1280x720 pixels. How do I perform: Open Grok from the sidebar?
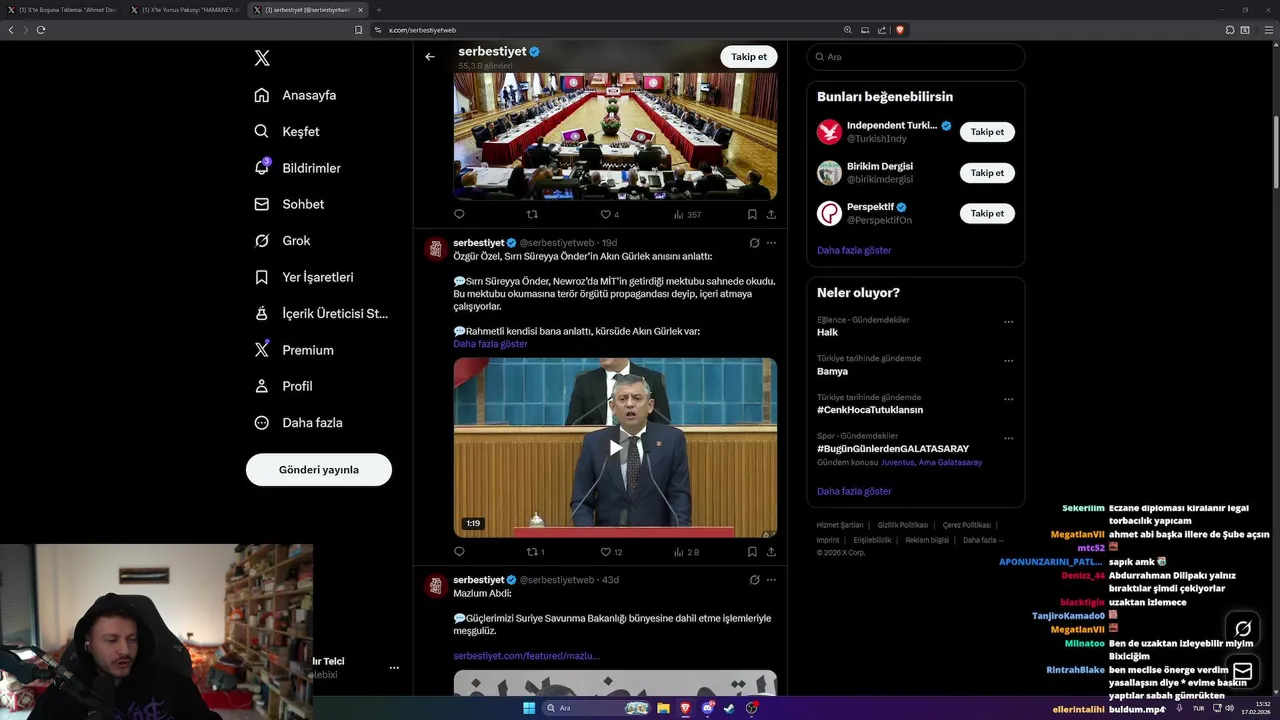pos(282,241)
